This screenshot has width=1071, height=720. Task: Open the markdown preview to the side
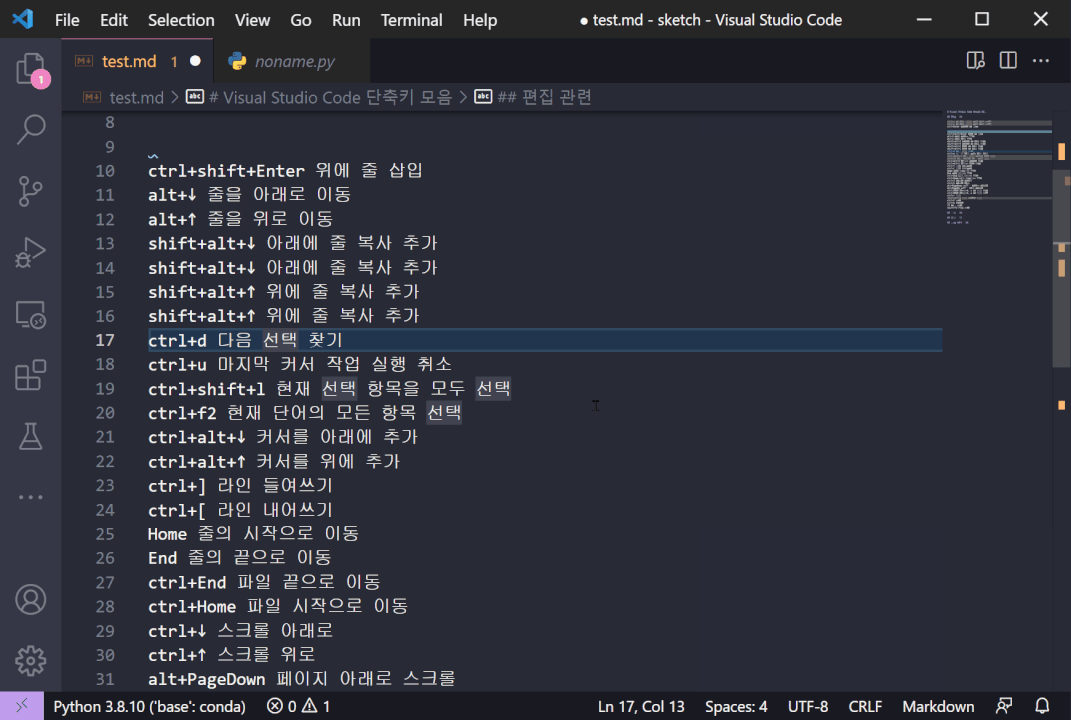point(975,61)
